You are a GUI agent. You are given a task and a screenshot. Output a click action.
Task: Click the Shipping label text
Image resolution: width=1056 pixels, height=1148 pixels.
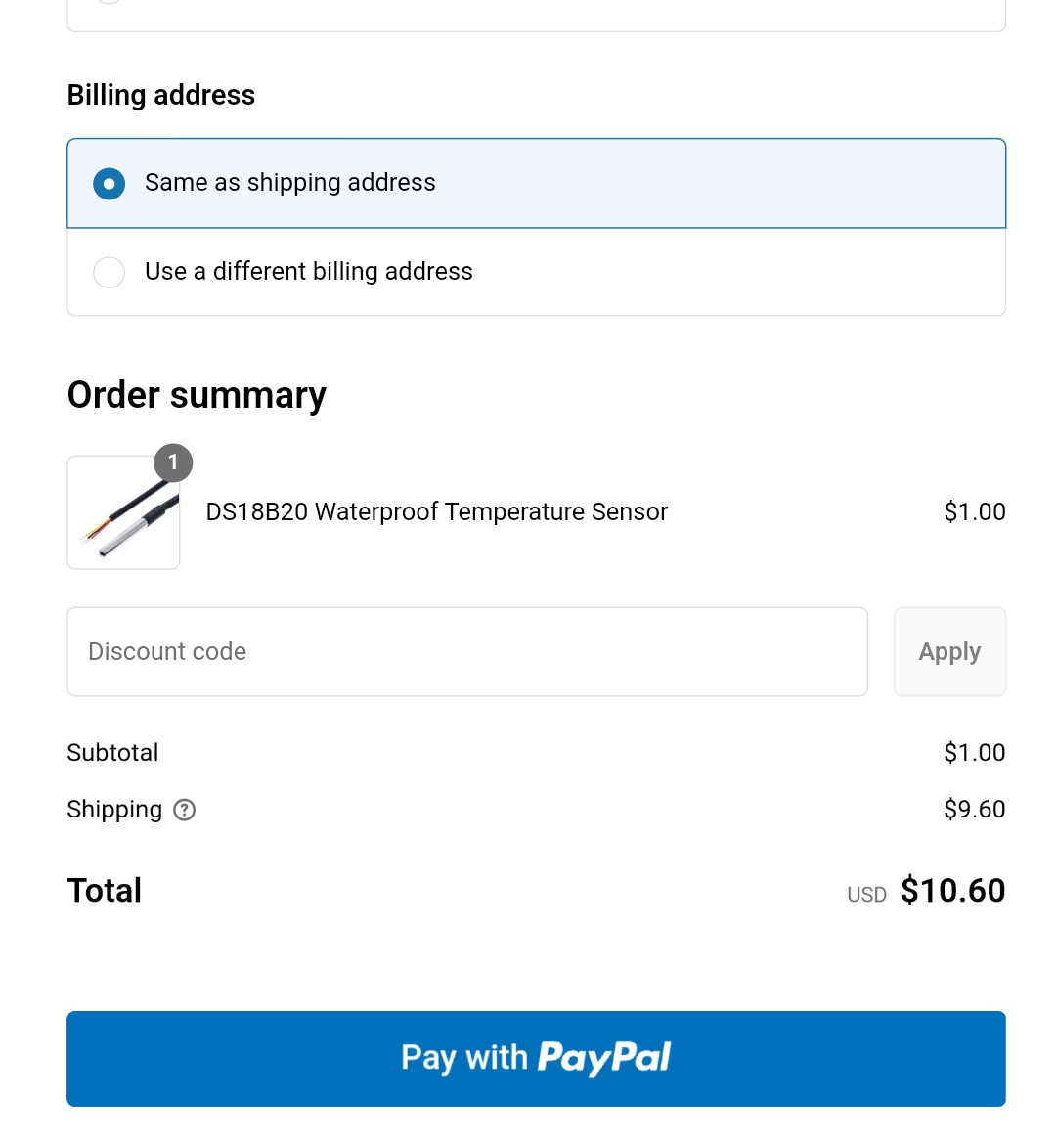[x=114, y=810]
